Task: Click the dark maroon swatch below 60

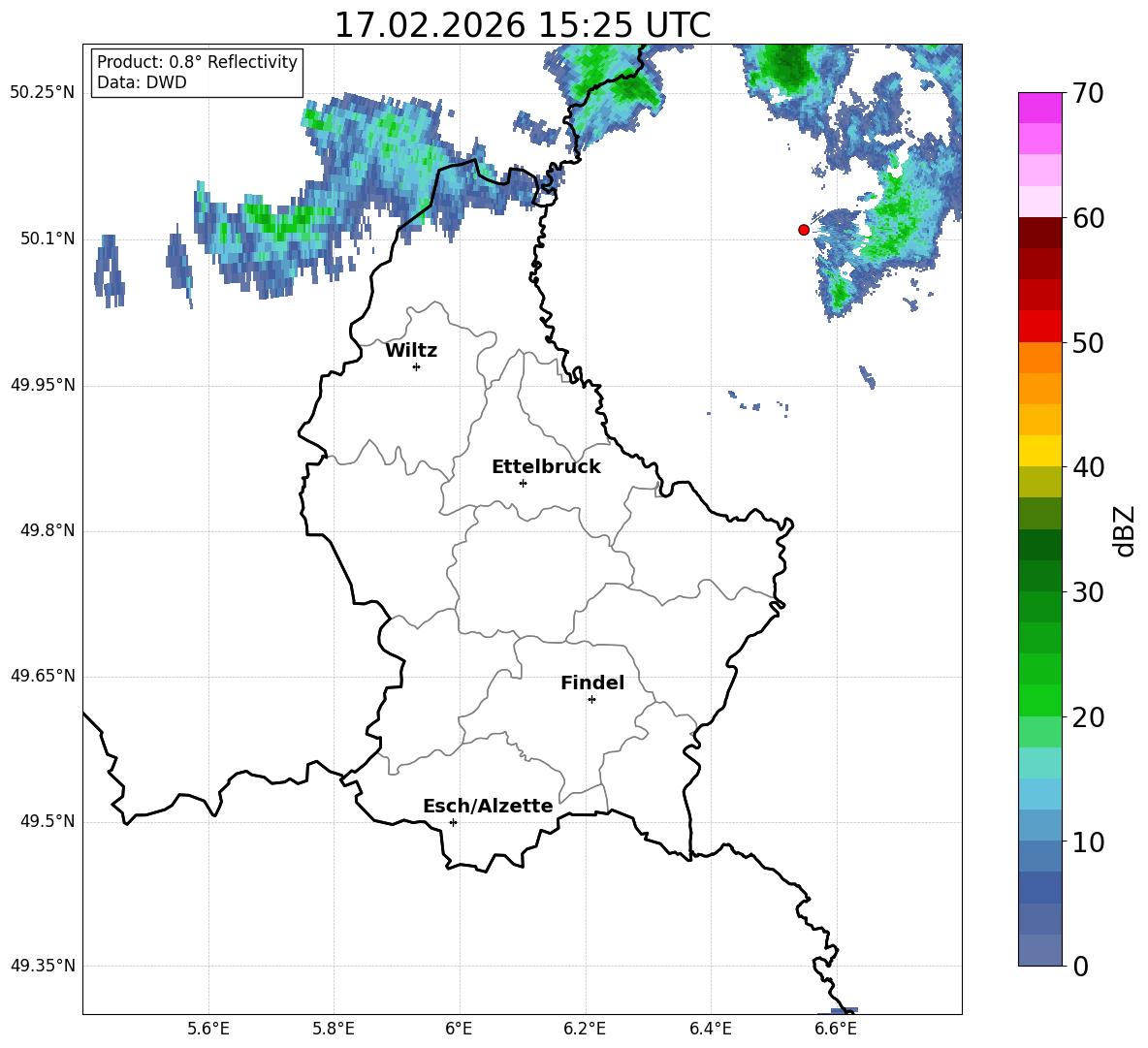Action: 1039,233
